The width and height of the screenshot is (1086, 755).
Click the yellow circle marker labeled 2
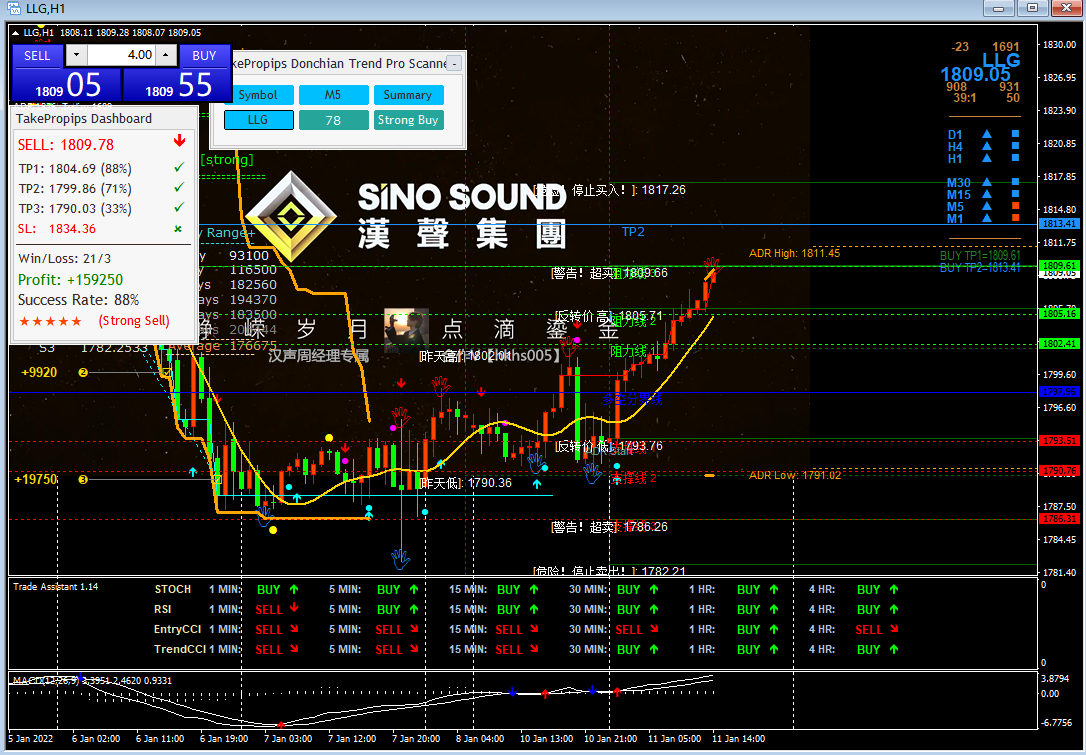[x=83, y=373]
